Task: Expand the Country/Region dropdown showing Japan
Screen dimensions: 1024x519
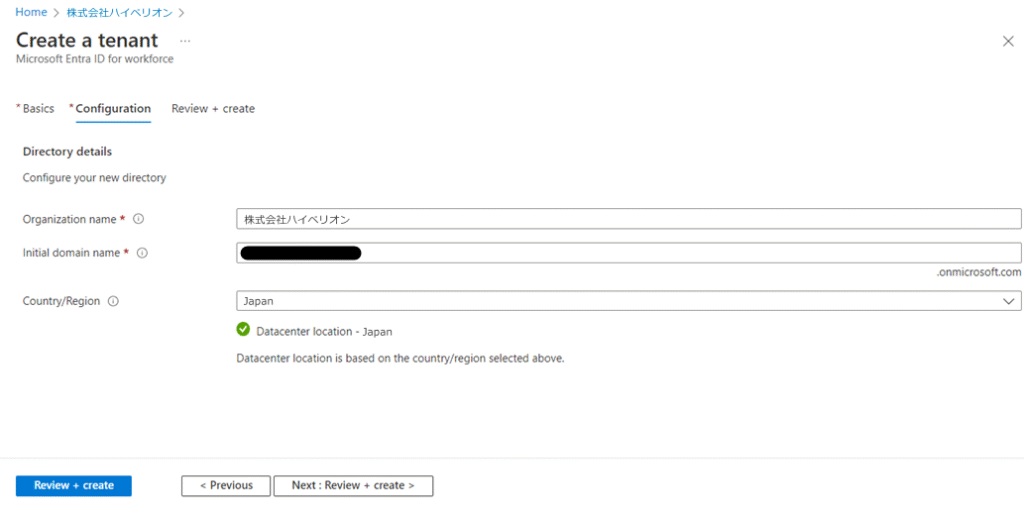Action: [x=628, y=301]
